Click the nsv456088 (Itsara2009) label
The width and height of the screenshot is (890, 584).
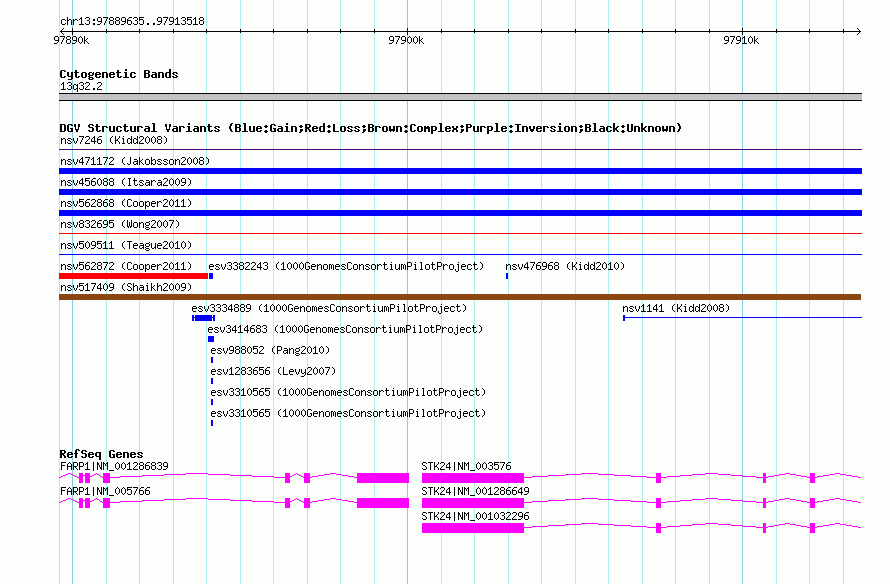[x=126, y=182]
